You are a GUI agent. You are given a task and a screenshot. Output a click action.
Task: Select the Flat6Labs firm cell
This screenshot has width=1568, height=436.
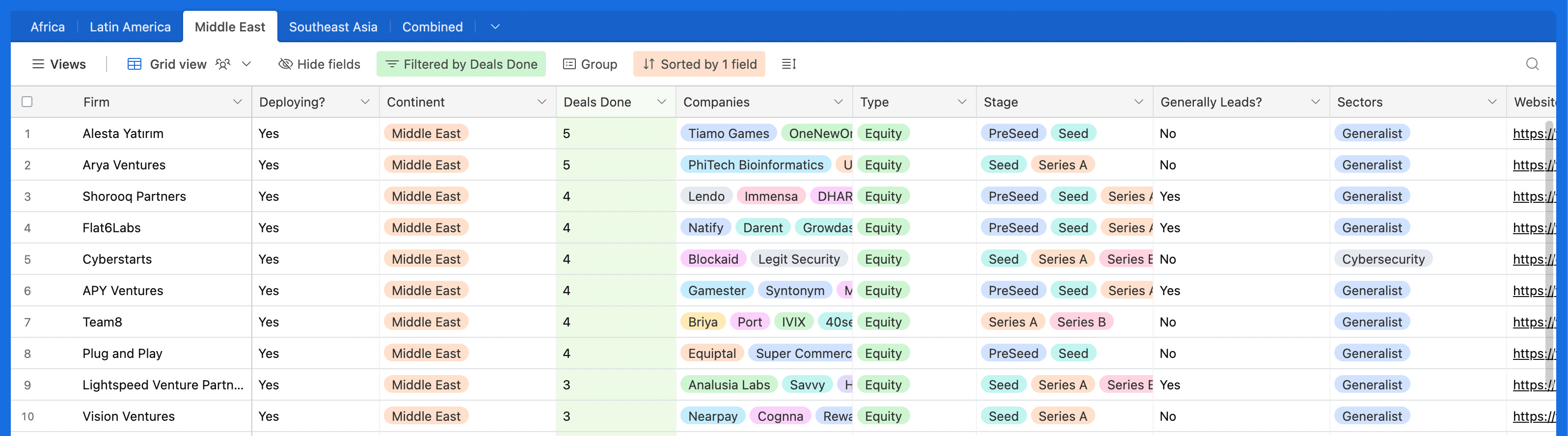(111, 228)
